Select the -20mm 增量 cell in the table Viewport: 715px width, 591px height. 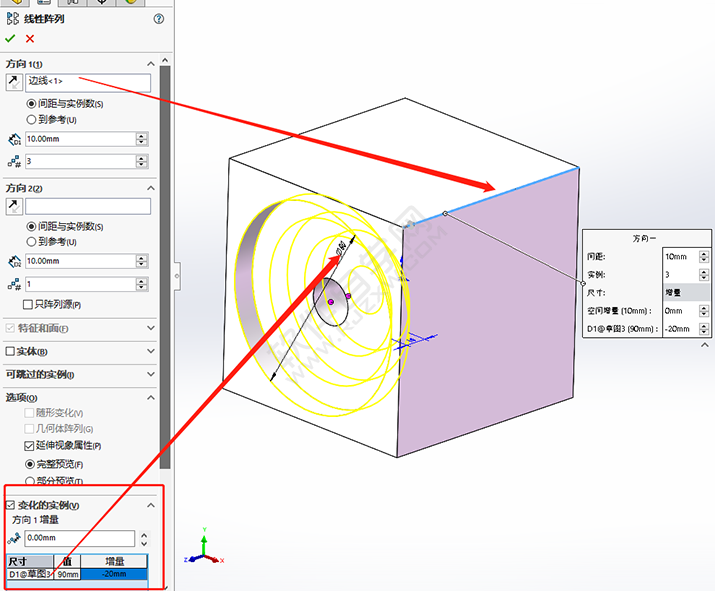point(114,574)
